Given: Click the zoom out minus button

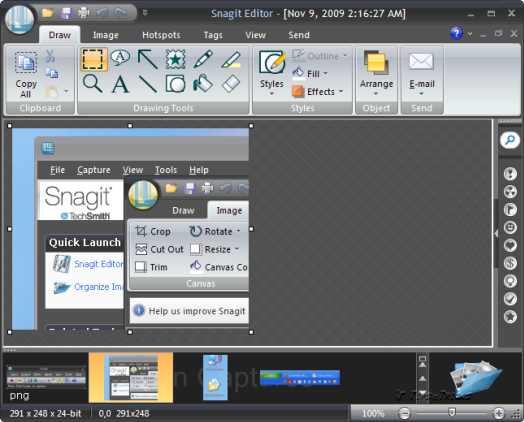Looking at the screenshot, I should click(404, 413).
